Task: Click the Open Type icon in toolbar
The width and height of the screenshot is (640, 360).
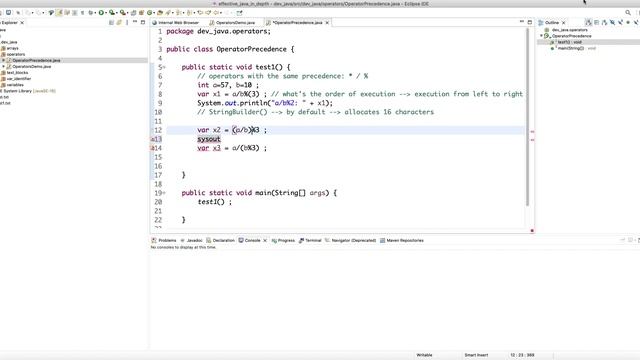Action: click(160, 13)
